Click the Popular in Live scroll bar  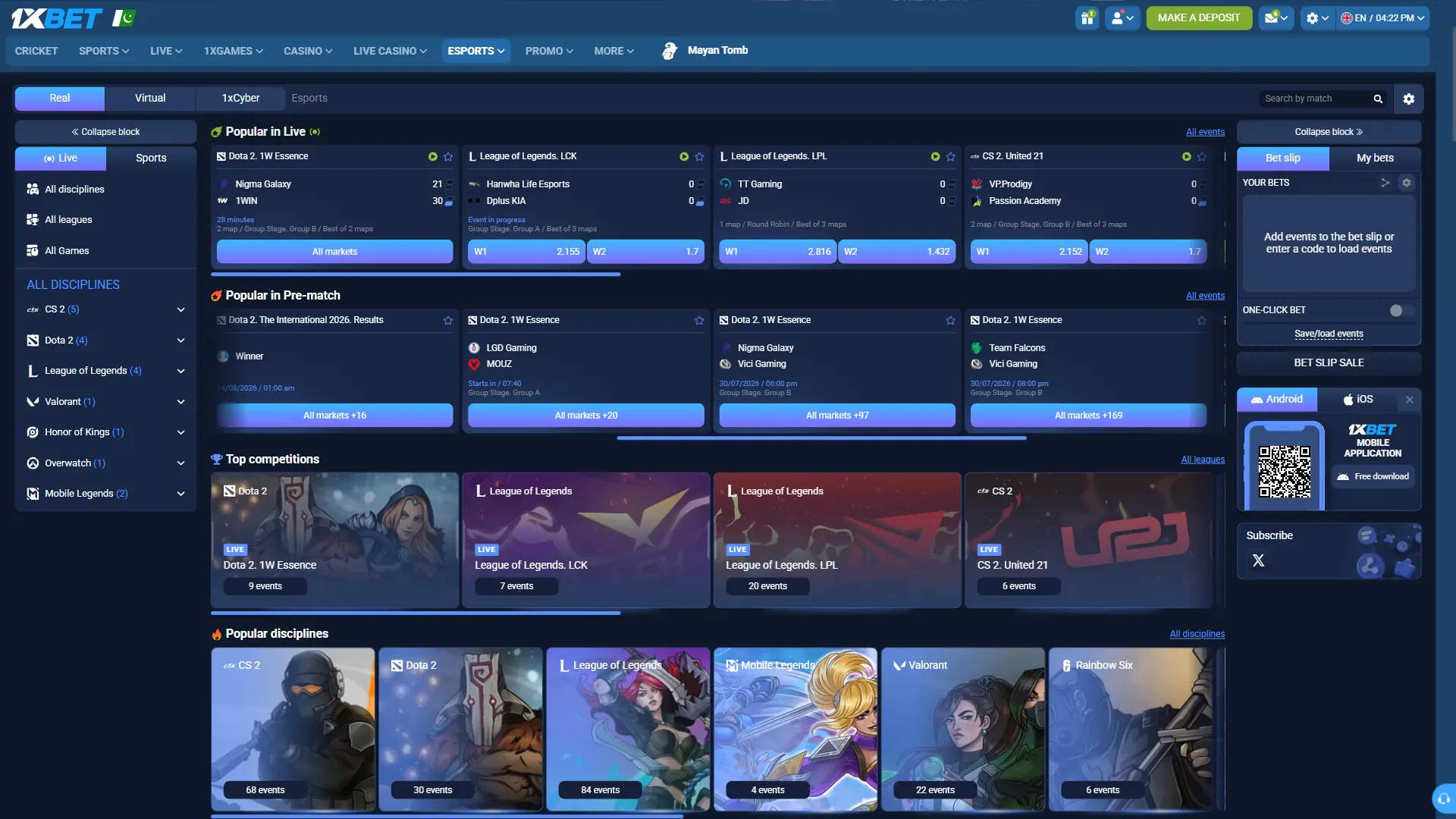coord(416,275)
